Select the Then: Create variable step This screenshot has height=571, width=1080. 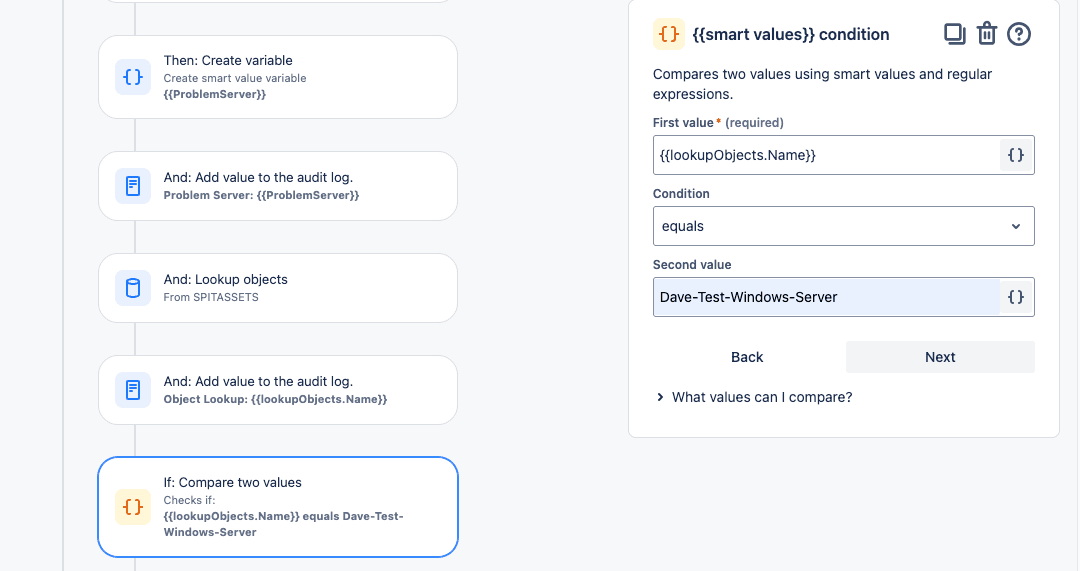coord(278,77)
